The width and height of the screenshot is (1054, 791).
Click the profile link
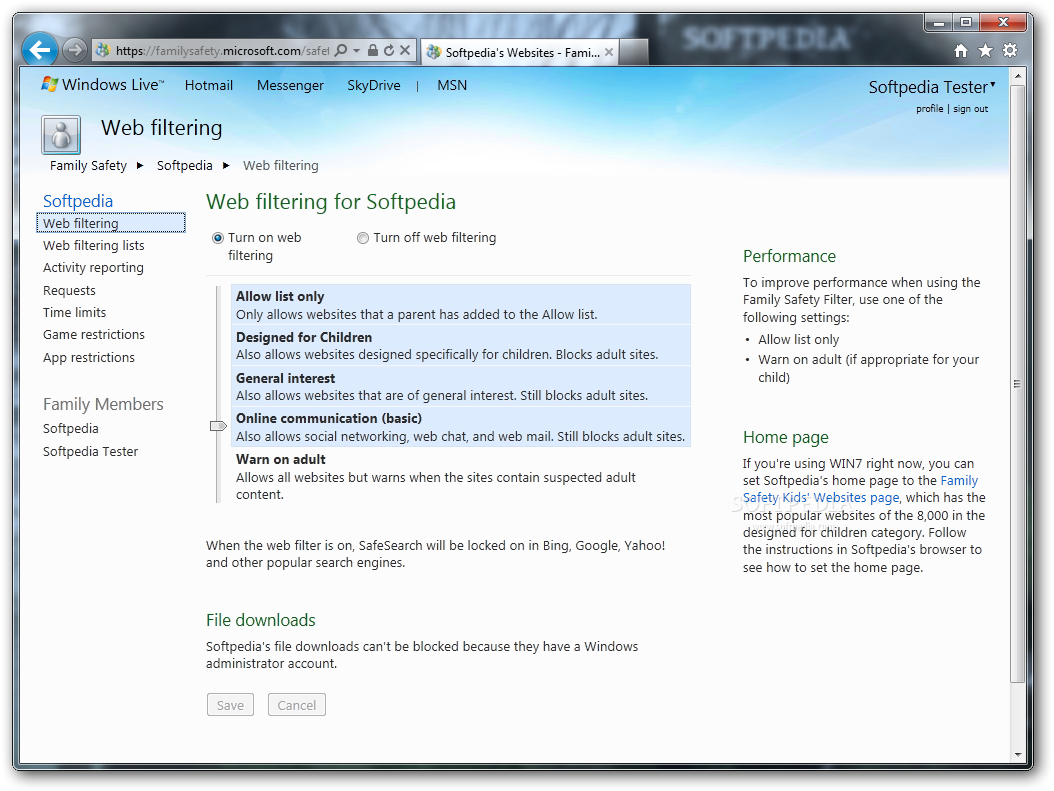930,108
